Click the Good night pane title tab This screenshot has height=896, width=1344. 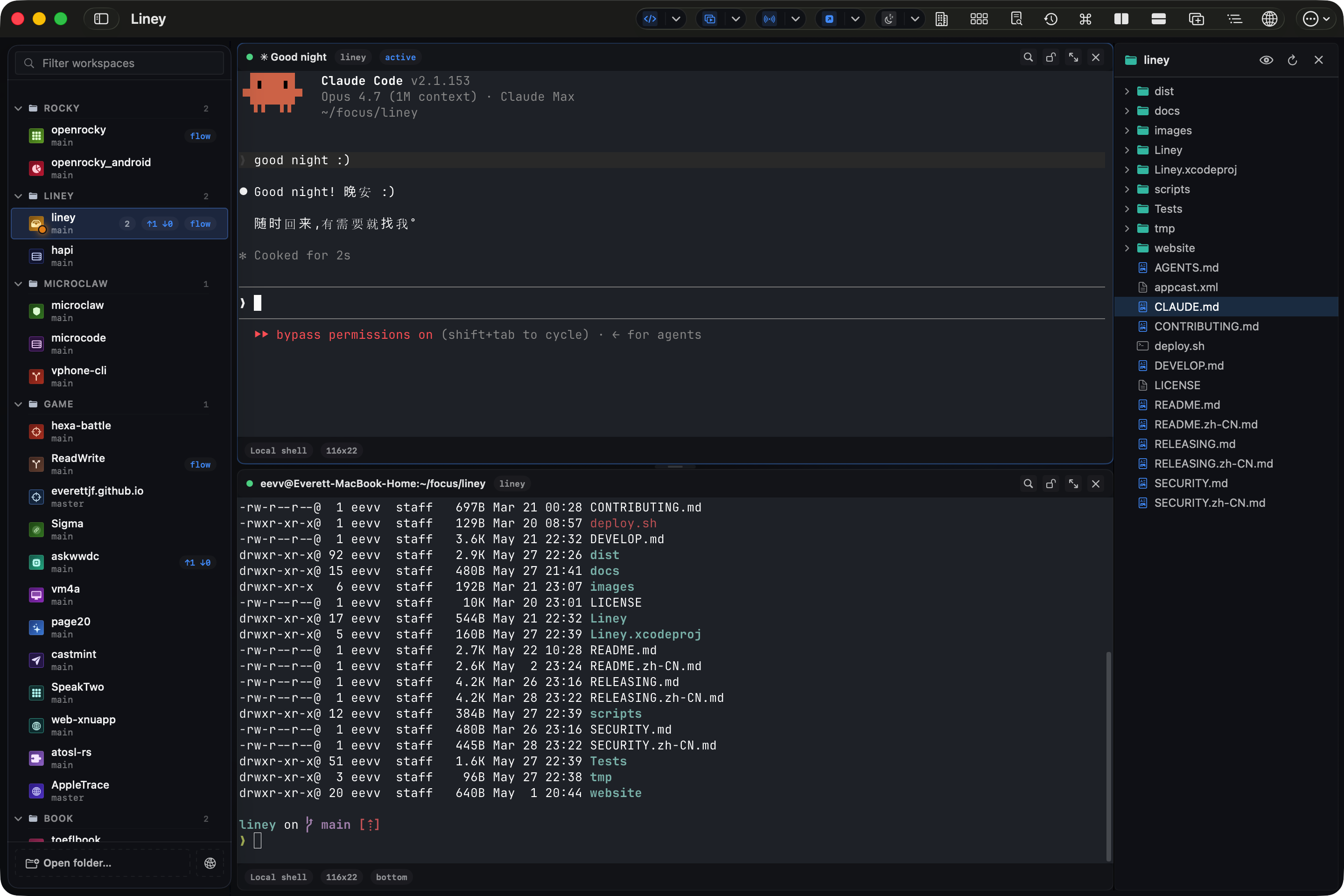point(293,57)
